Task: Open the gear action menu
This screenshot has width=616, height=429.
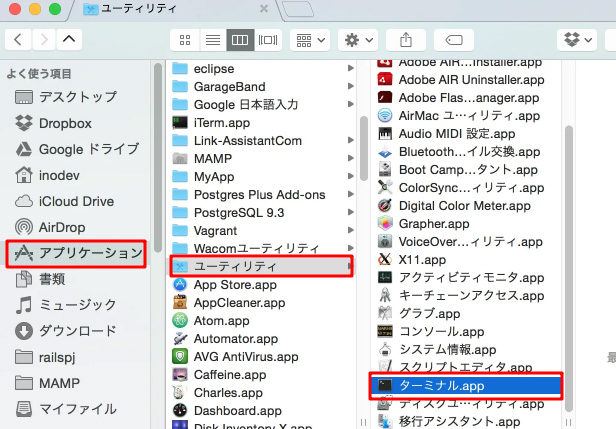Action: pyautogui.click(x=358, y=40)
